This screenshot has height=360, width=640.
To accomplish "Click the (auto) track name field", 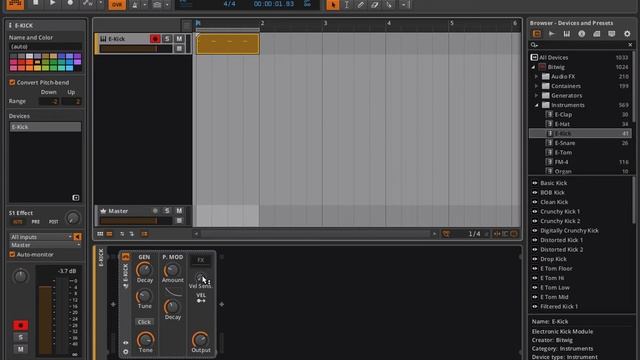I will point(45,47).
